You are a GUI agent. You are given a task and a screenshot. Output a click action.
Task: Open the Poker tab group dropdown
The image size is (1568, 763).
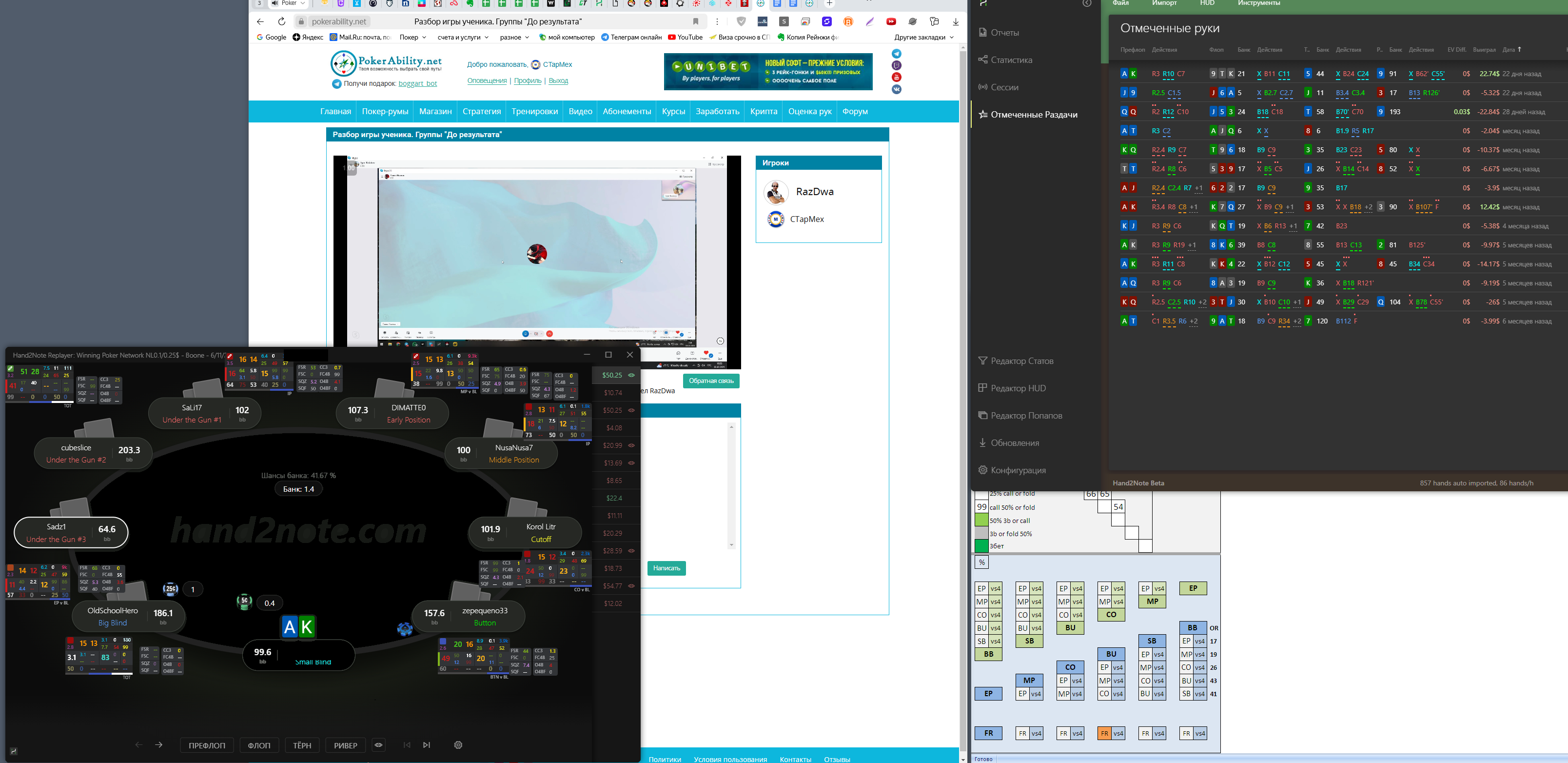pyautogui.click(x=288, y=3)
